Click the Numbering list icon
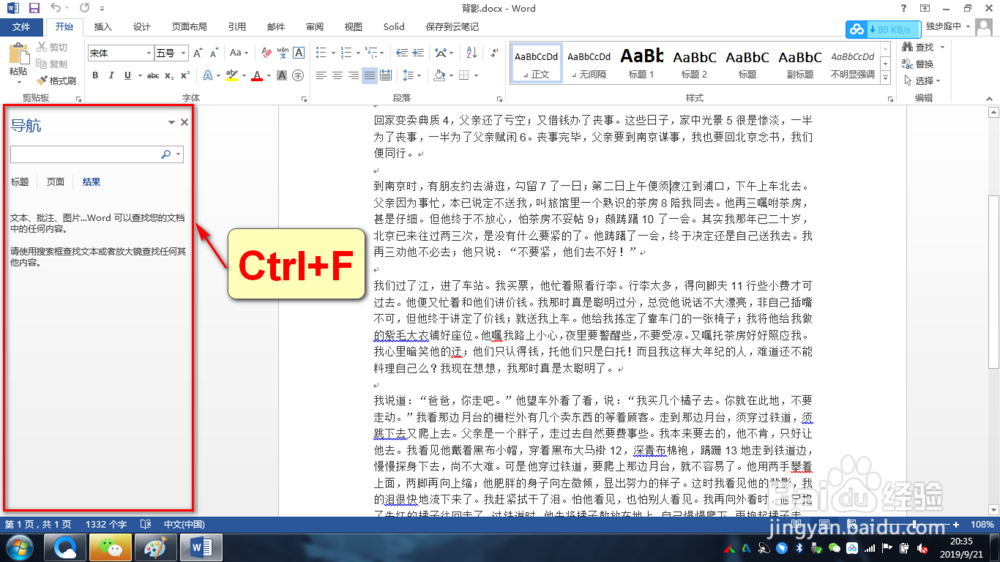 (346, 53)
